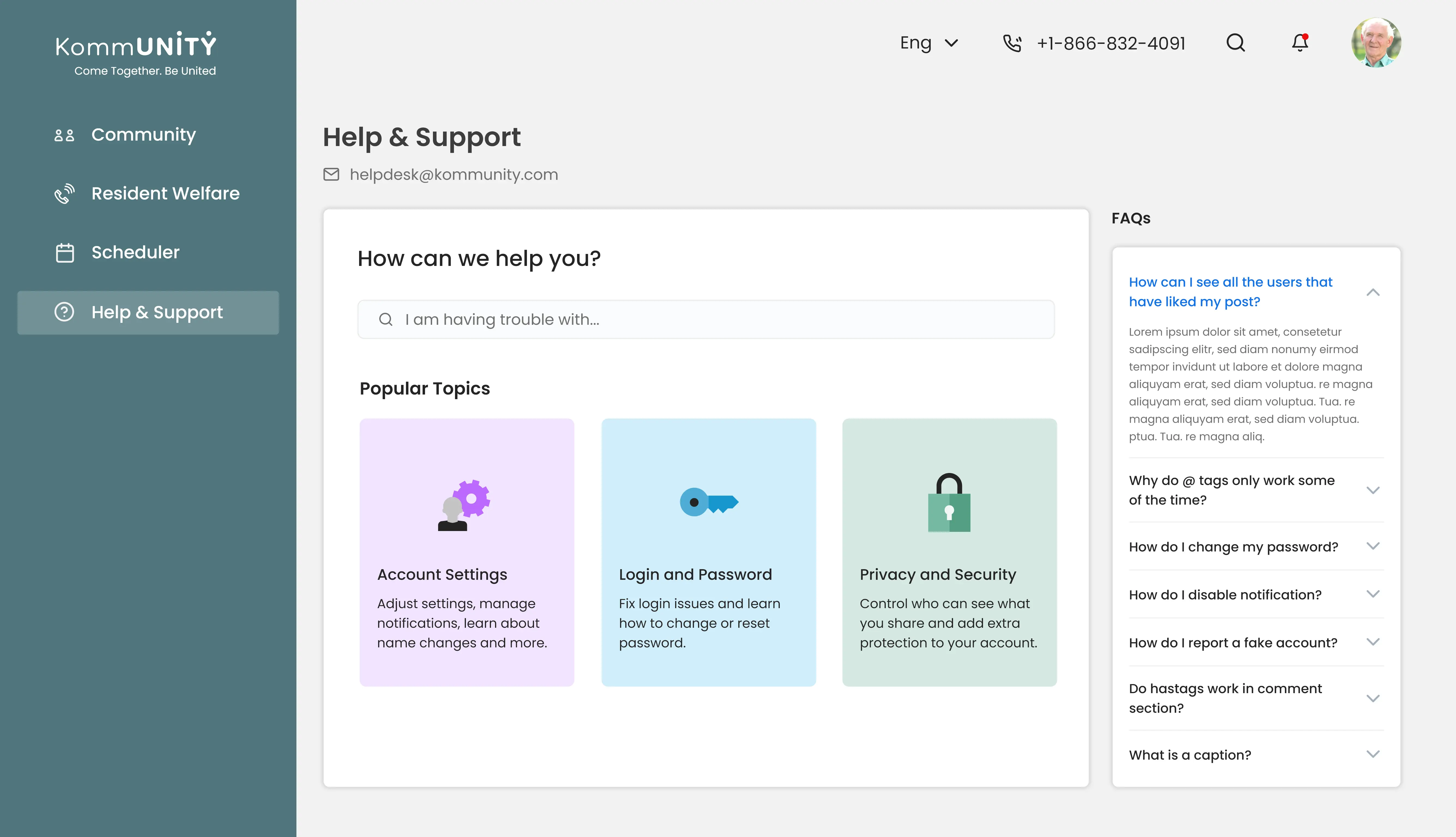The image size is (1456, 837).
Task: Click the green padlock Privacy icon
Action: click(x=949, y=502)
